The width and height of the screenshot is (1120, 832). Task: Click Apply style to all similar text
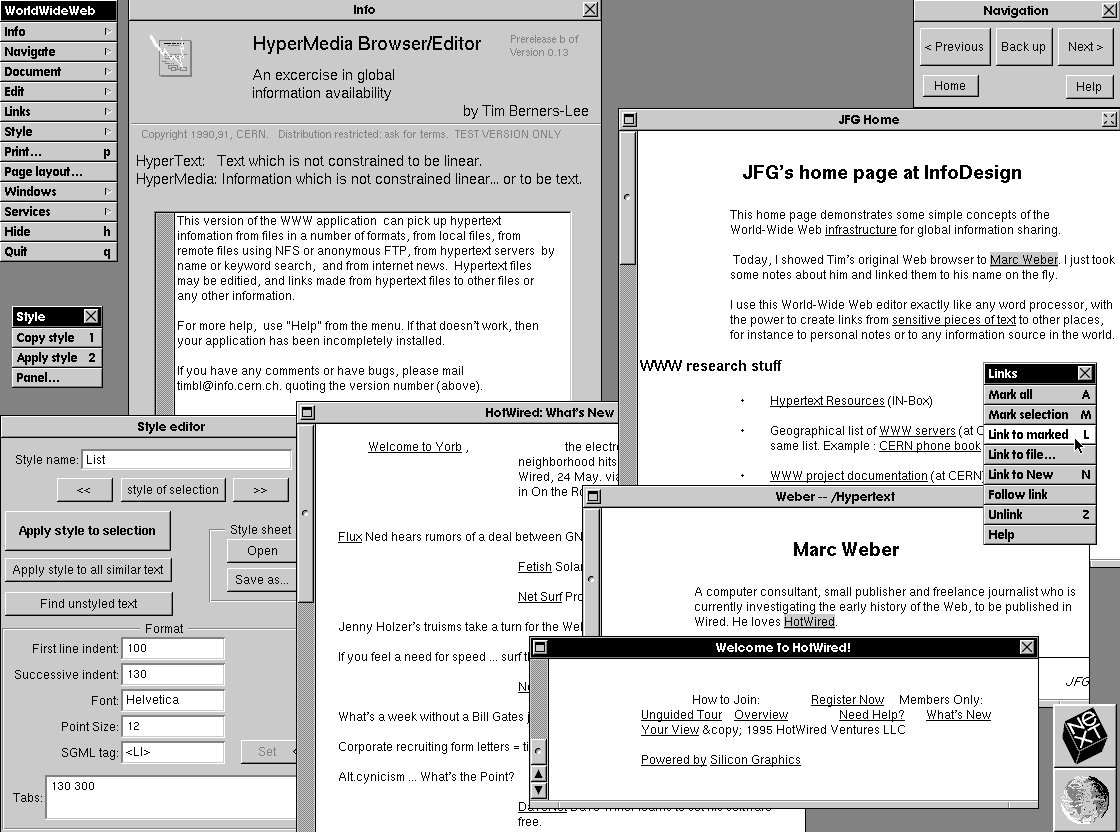click(x=88, y=569)
